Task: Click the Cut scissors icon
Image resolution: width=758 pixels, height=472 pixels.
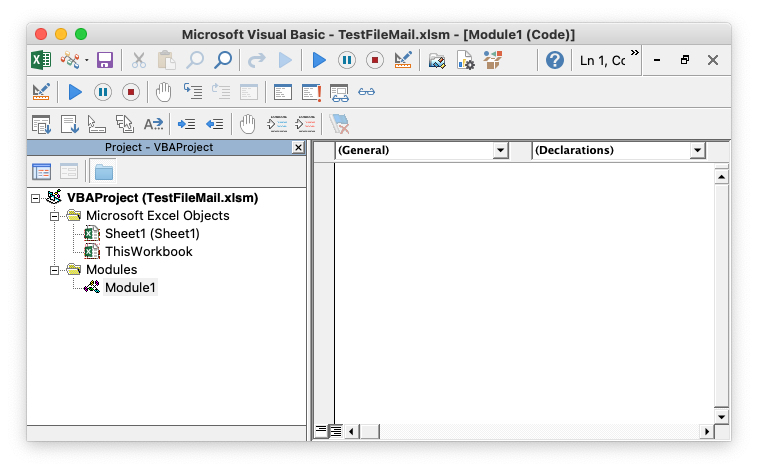Action: (x=139, y=60)
